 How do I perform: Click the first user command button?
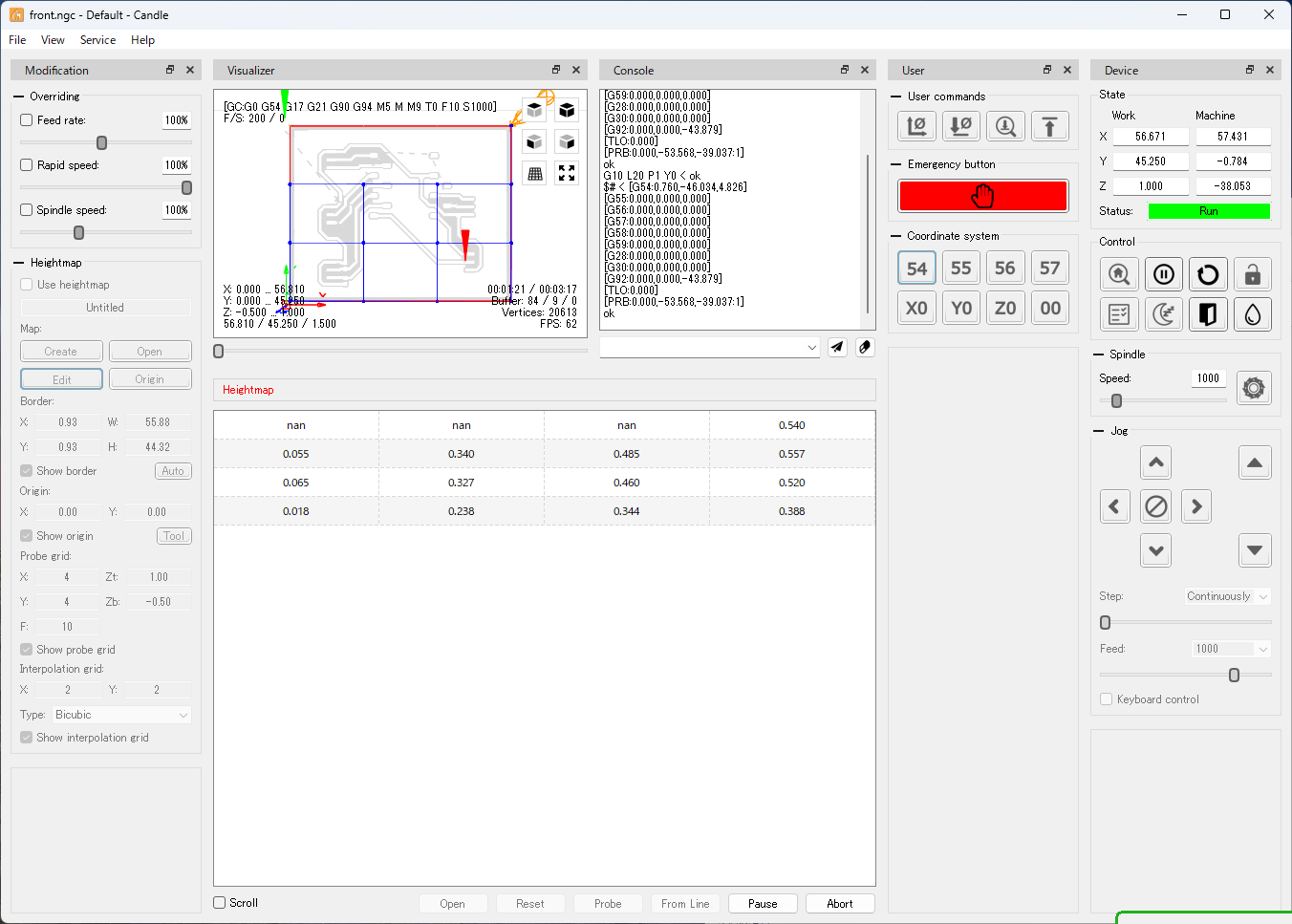916,126
